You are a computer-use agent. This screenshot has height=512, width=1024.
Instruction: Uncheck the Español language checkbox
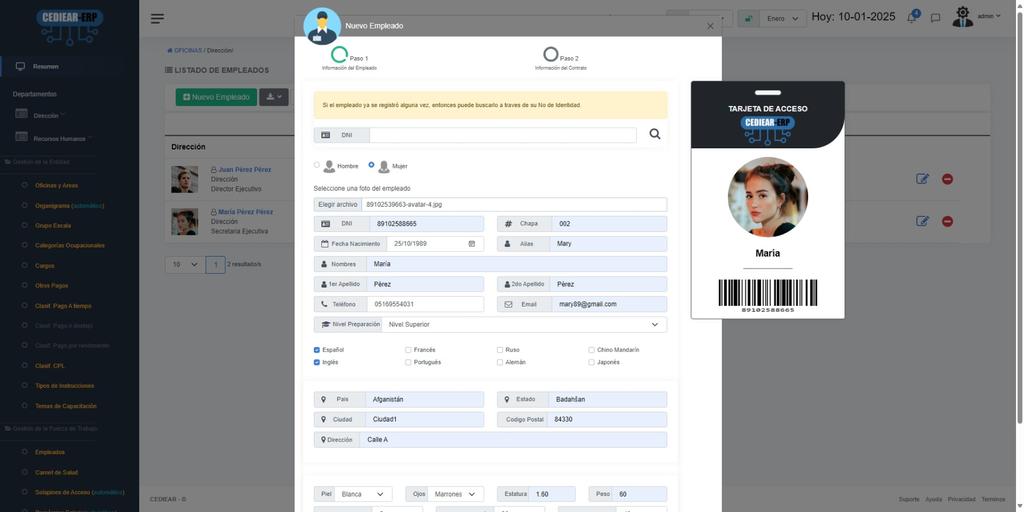(317, 350)
